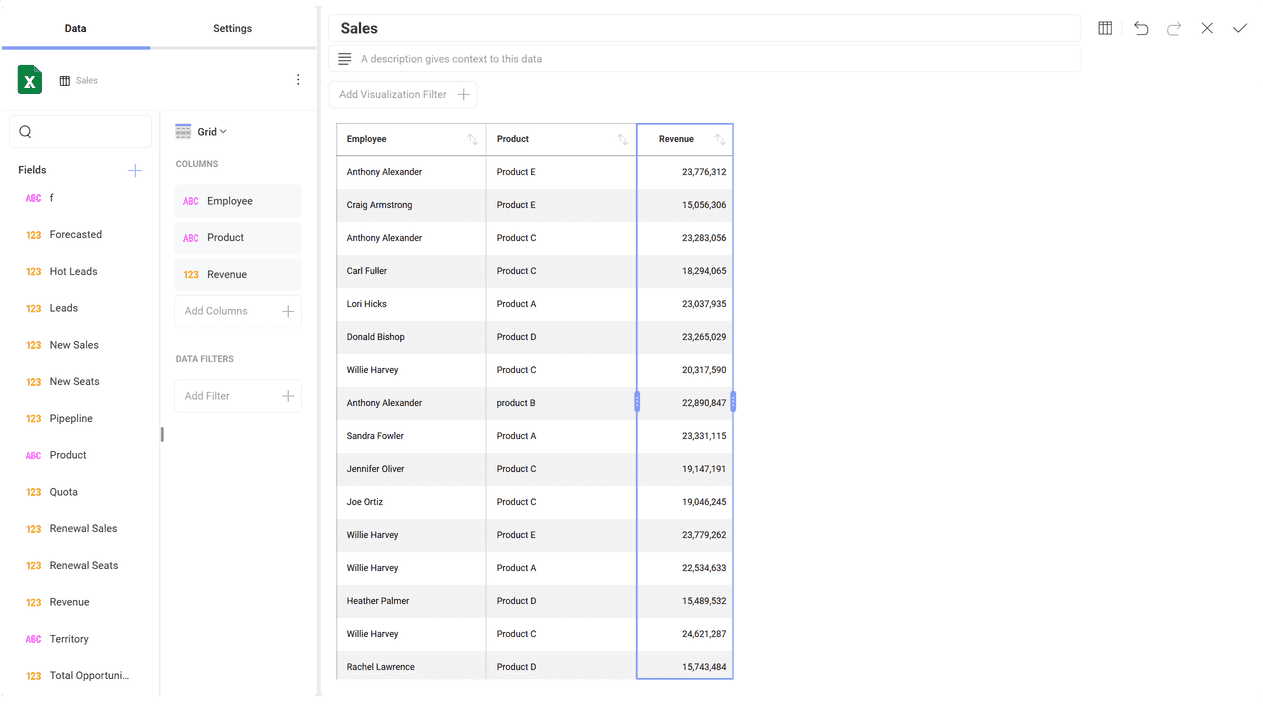Click the green Excel file icon
This screenshot has width=1263, height=704.
click(x=30, y=80)
